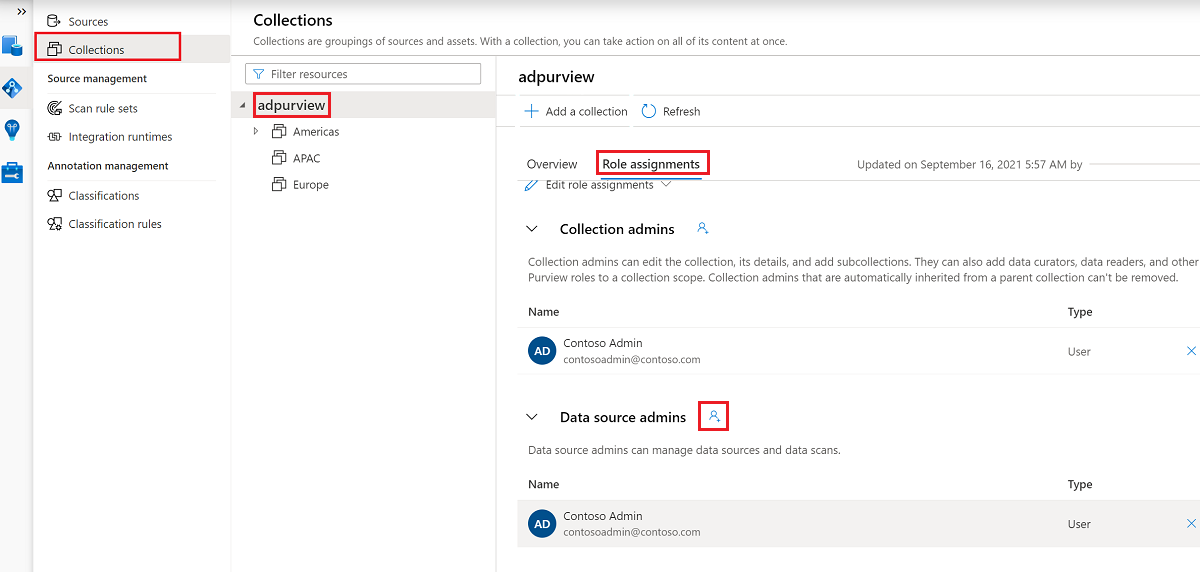This screenshot has height=572, width=1200.
Task: Remove Contoso Admin from Collection admins
Action: click(x=1191, y=351)
